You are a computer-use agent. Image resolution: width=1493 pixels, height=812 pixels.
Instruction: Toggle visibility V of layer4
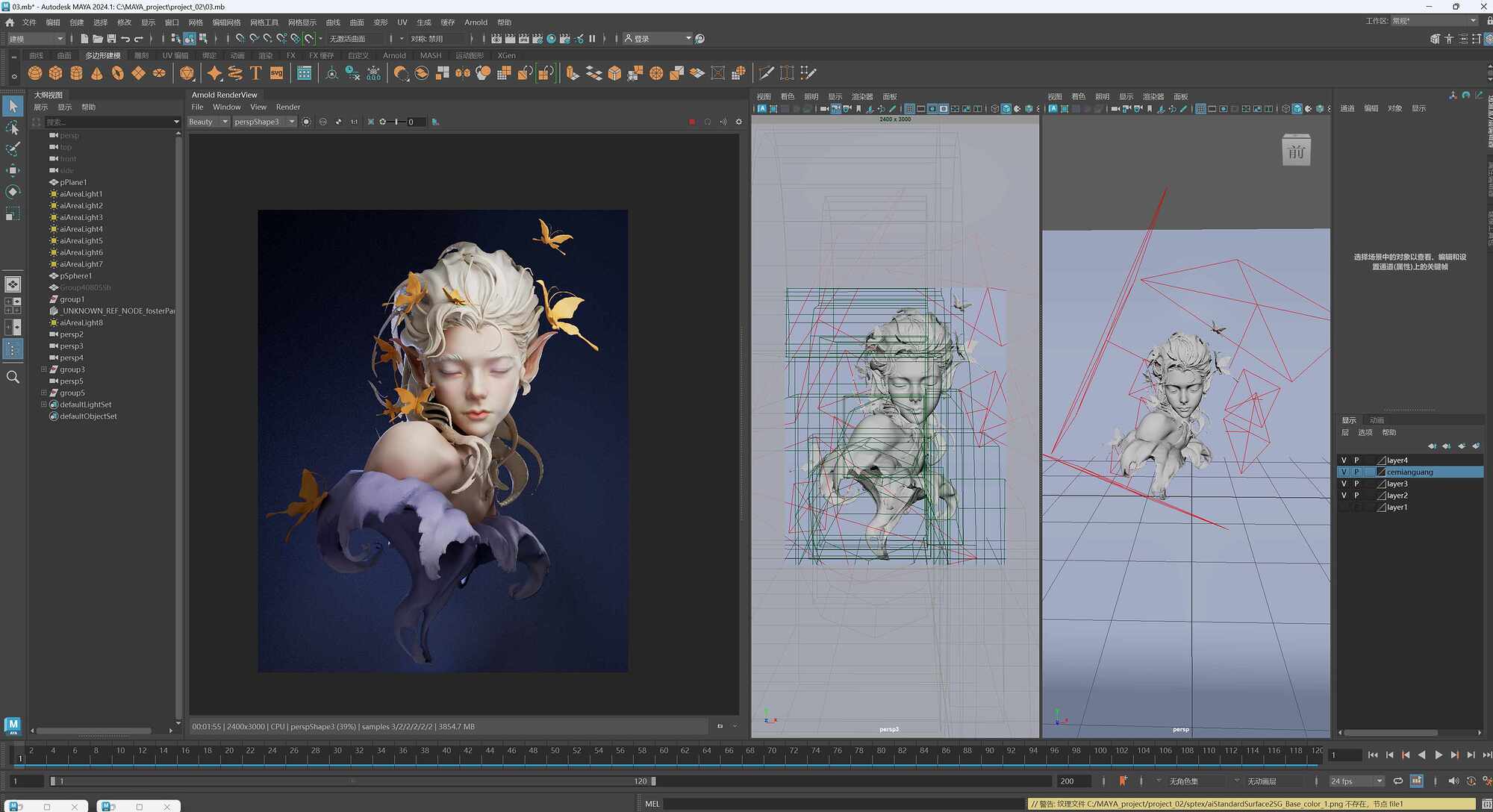(x=1344, y=460)
